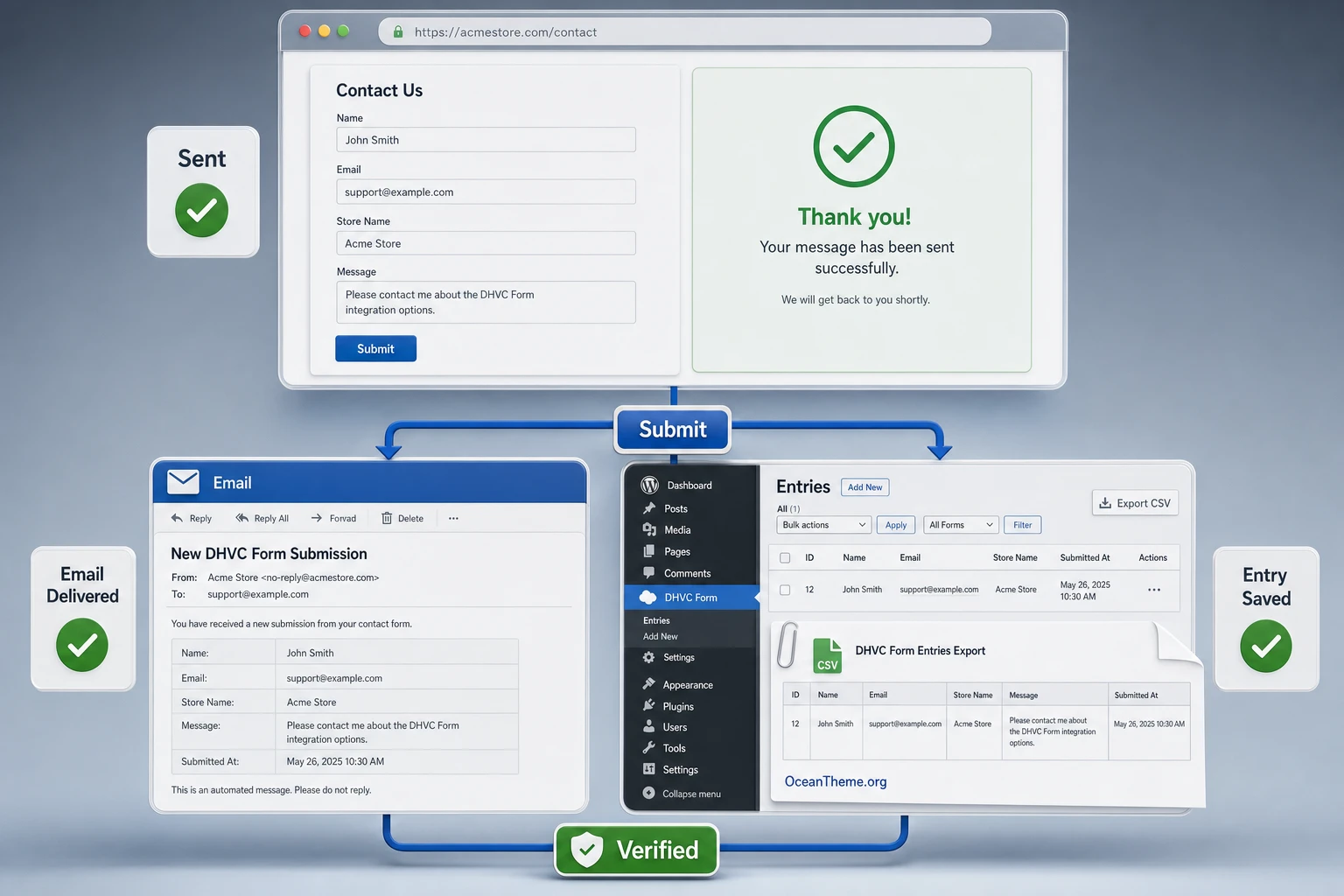The width and height of the screenshot is (1344, 896).
Task: Click the WordPress logo next to Dashboard
Action: click(x=649, y=485)
